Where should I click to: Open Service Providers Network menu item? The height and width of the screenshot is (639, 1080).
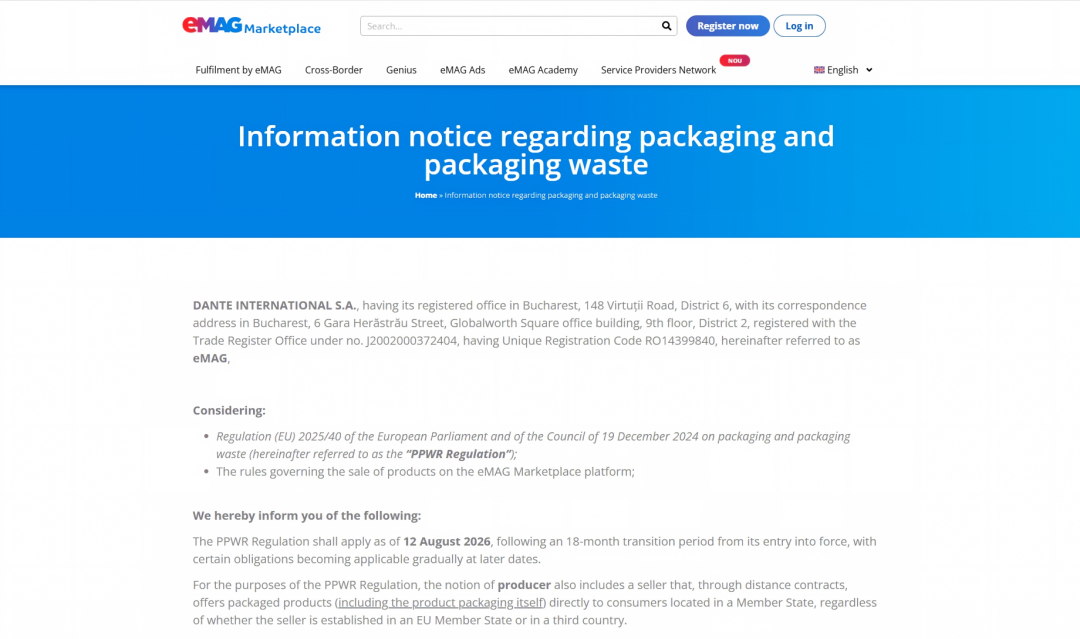[x=658, y=70]
